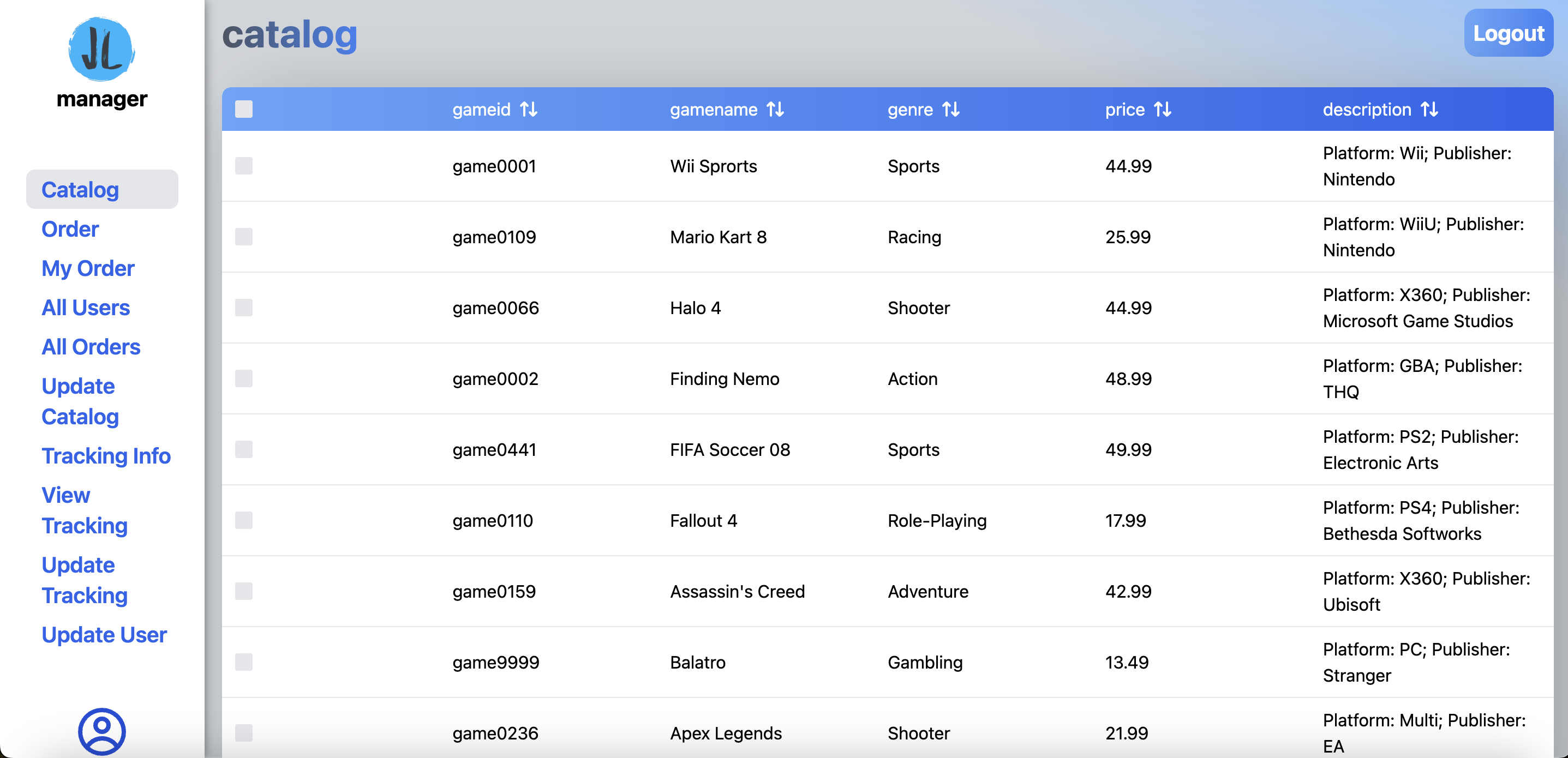Sort by gamename with the sort icon
The width and height of the screenshot is (1568, 758).
775,110
